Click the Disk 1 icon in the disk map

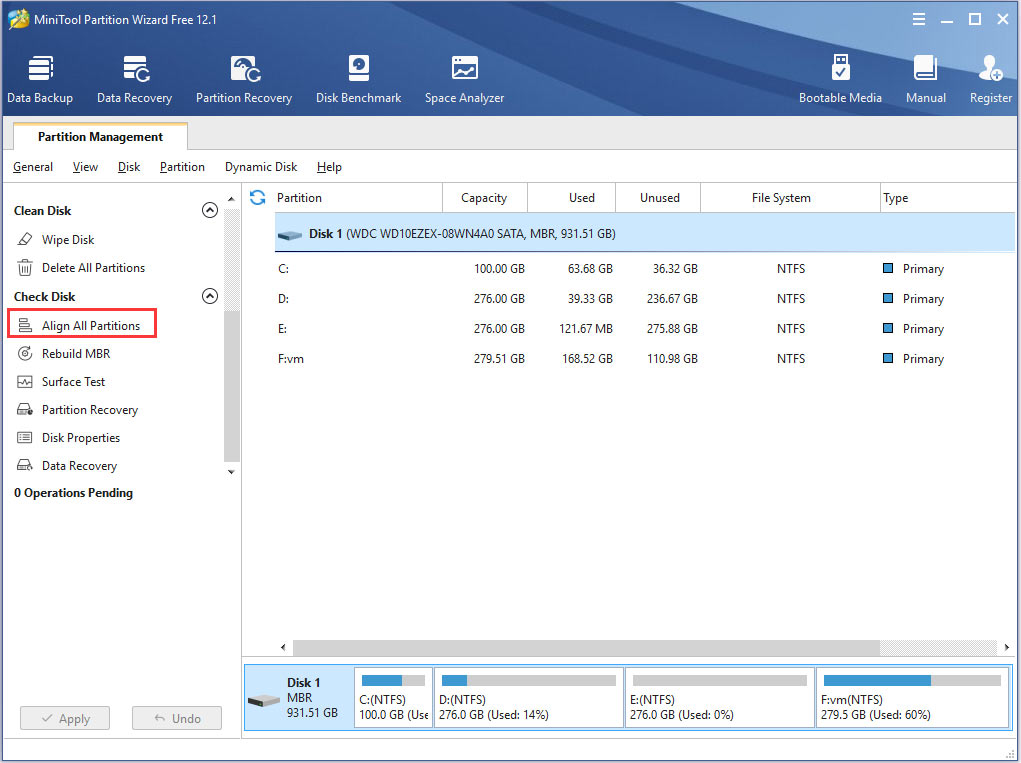[264, 701]
